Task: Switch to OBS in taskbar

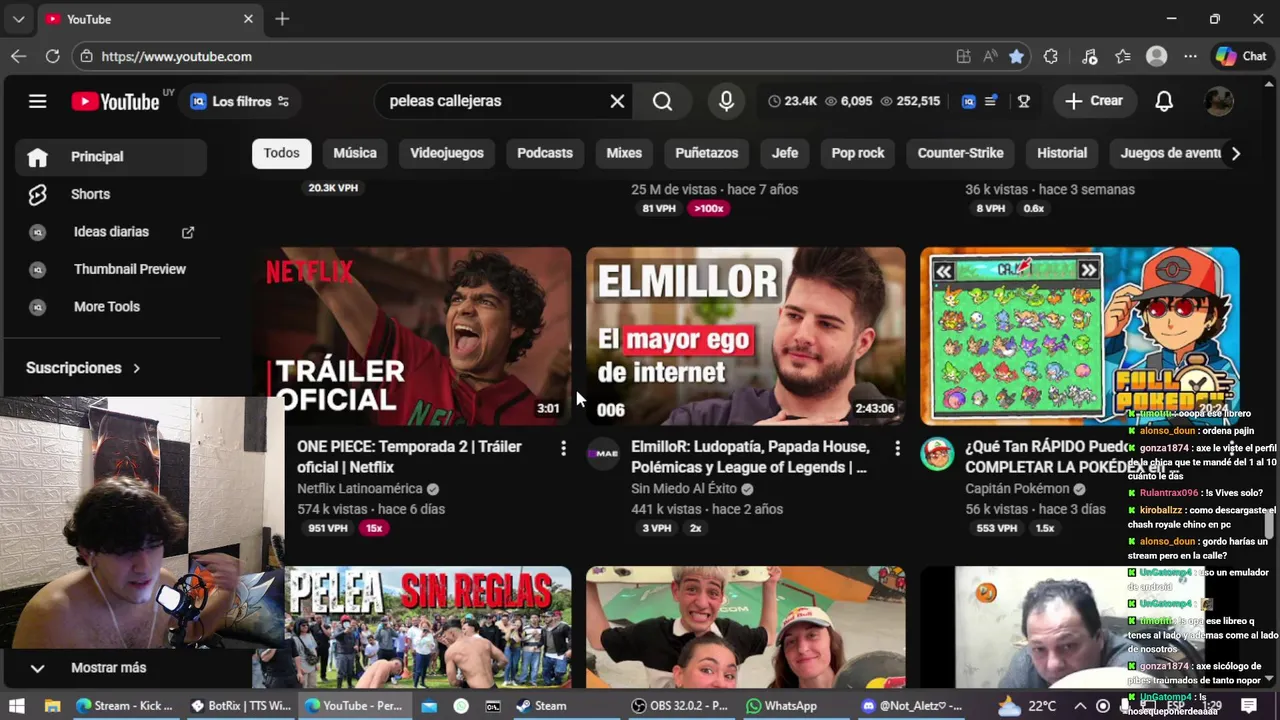Action: pyautogui.click(x=680, y=706)
